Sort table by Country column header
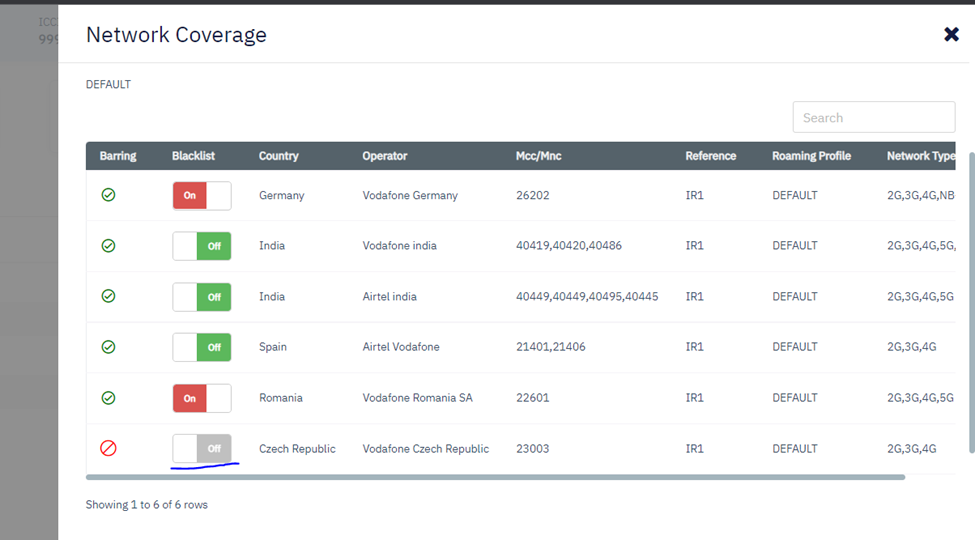Screen dimensions: 975x540 point(278,156)
